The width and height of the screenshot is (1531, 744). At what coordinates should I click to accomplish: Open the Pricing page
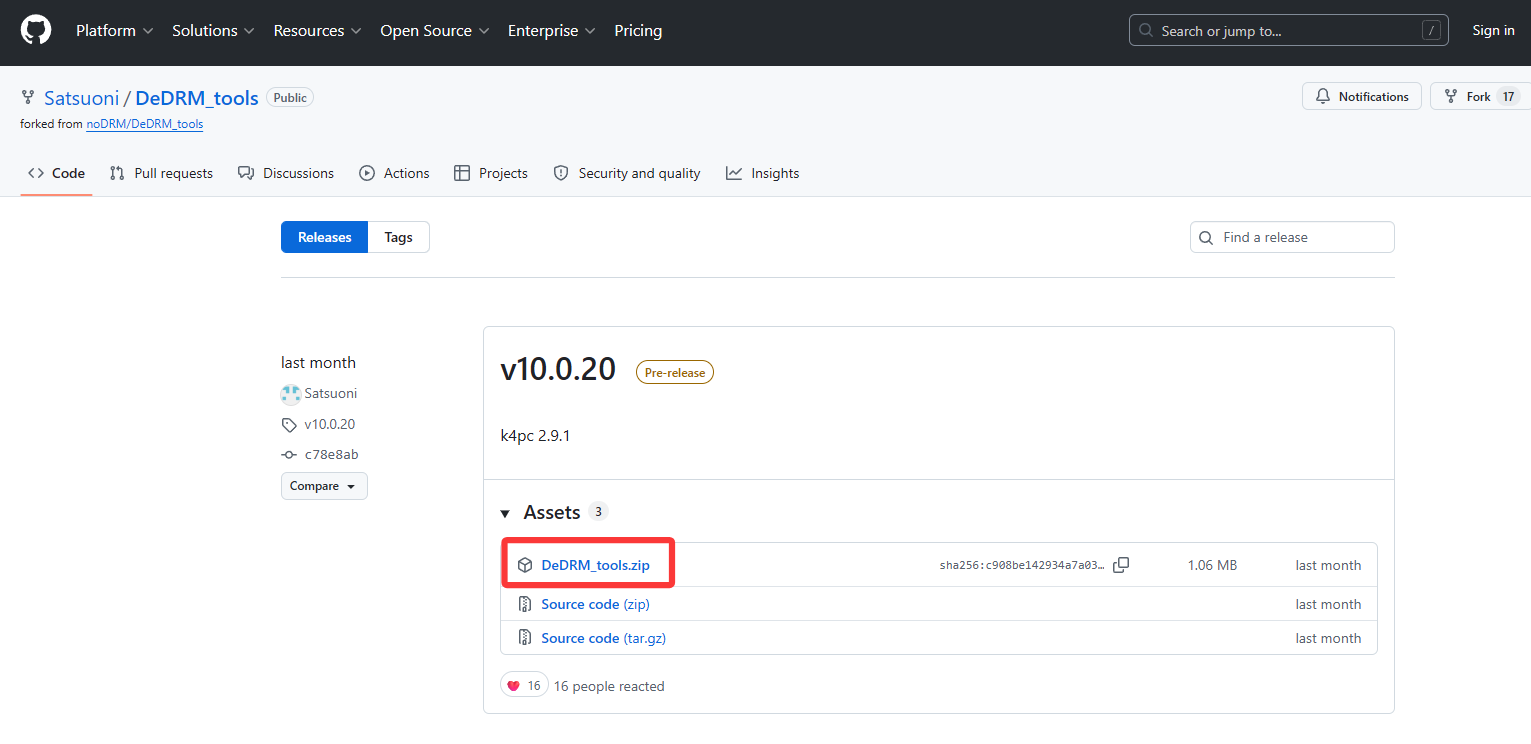(638, 31)
